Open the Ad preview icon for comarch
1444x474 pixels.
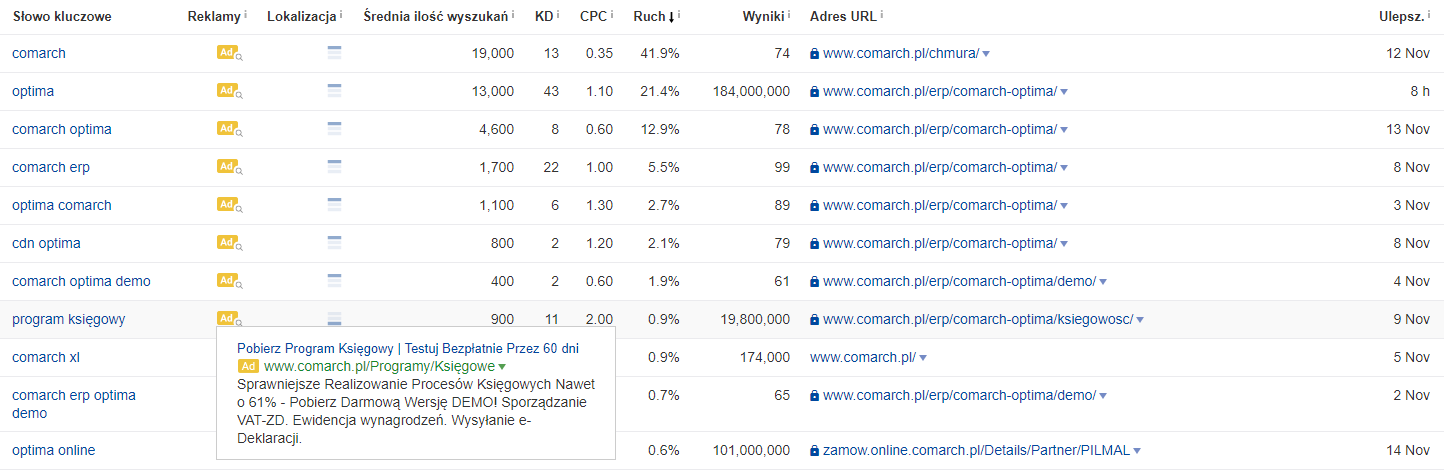coord(230,53)
